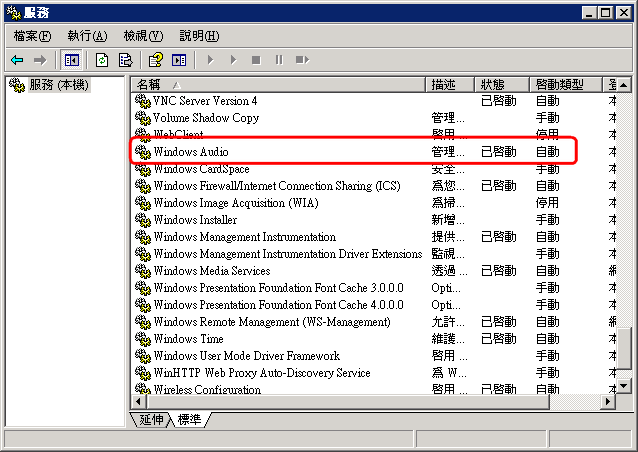638x452 pixels.
Task: Click the services app icon in title bar
Action: (x=14, y=13)
